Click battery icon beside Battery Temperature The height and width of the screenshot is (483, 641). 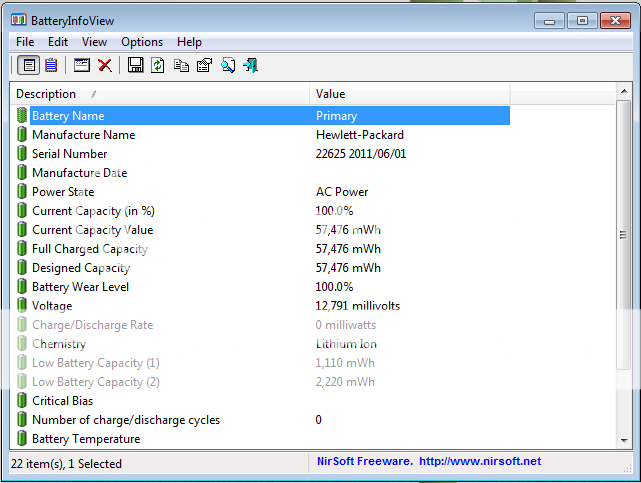22,438
